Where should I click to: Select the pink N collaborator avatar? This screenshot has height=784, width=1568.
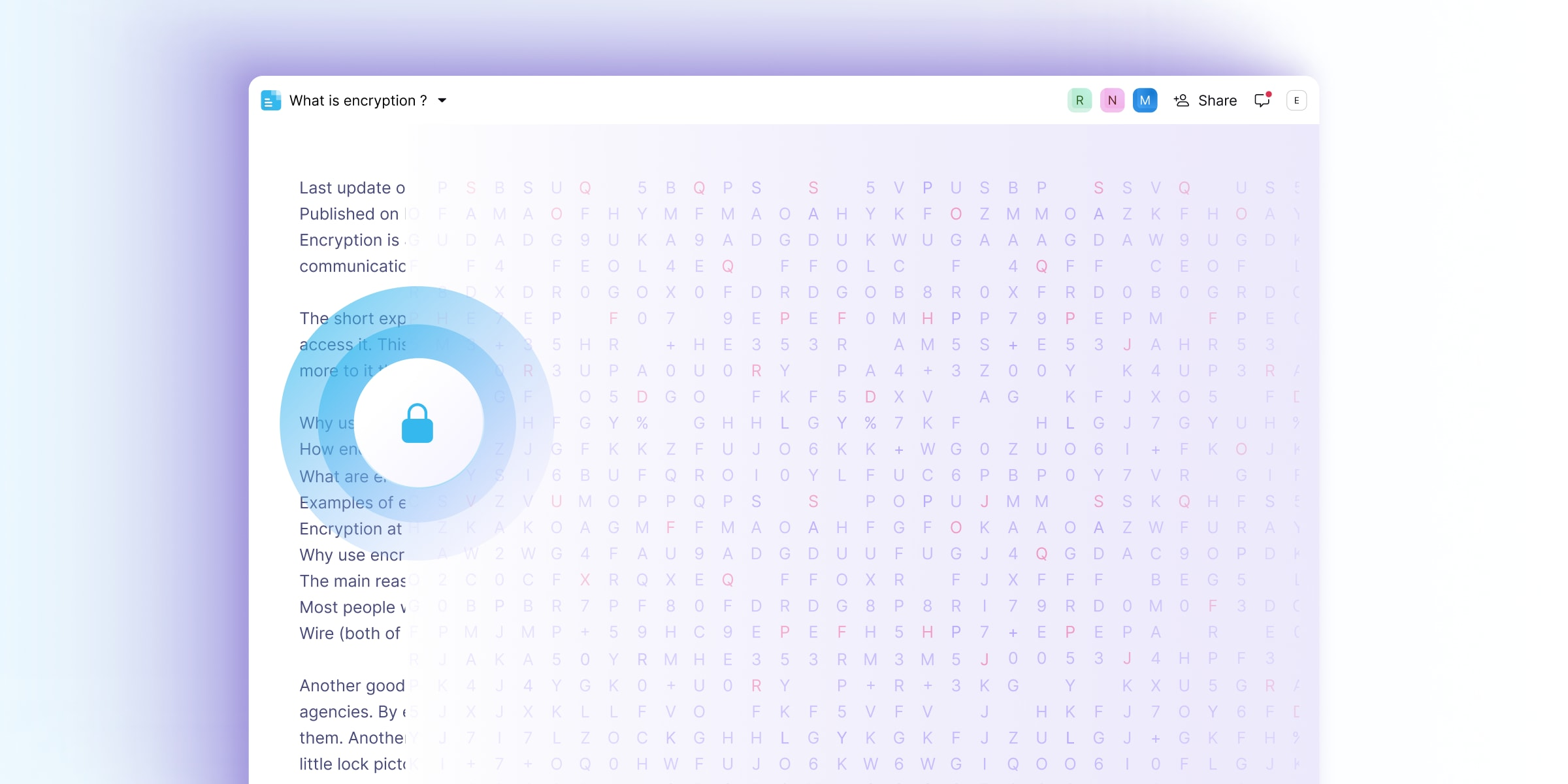point(1112,101)
